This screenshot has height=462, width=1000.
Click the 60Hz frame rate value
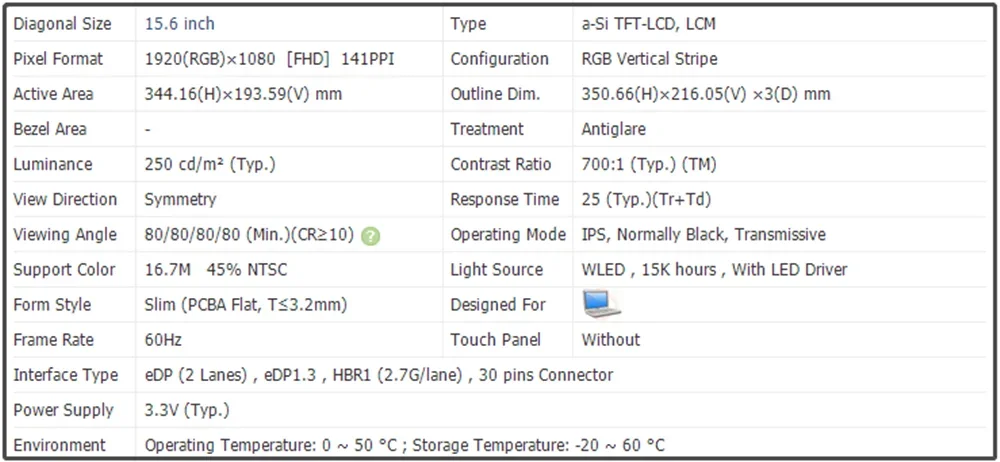[x=163, y=340]
